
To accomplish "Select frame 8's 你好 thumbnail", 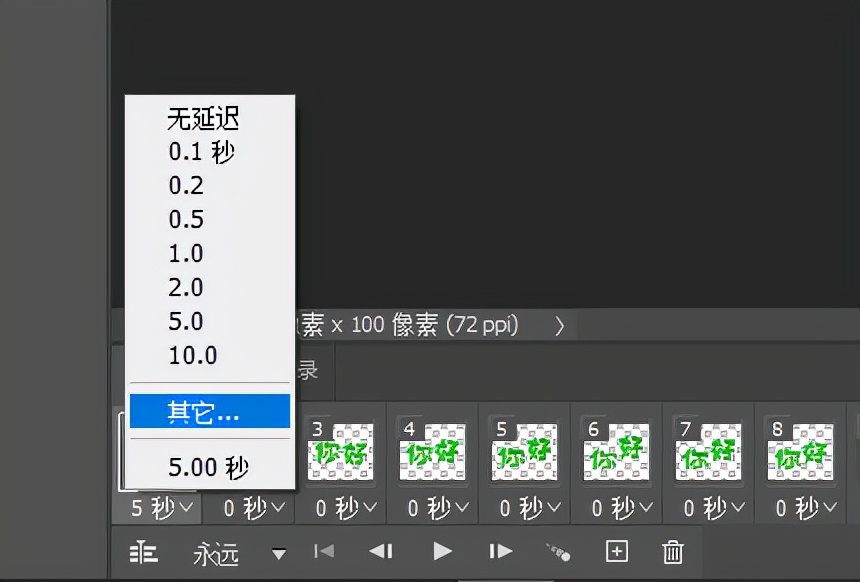I will click(800, 452).
